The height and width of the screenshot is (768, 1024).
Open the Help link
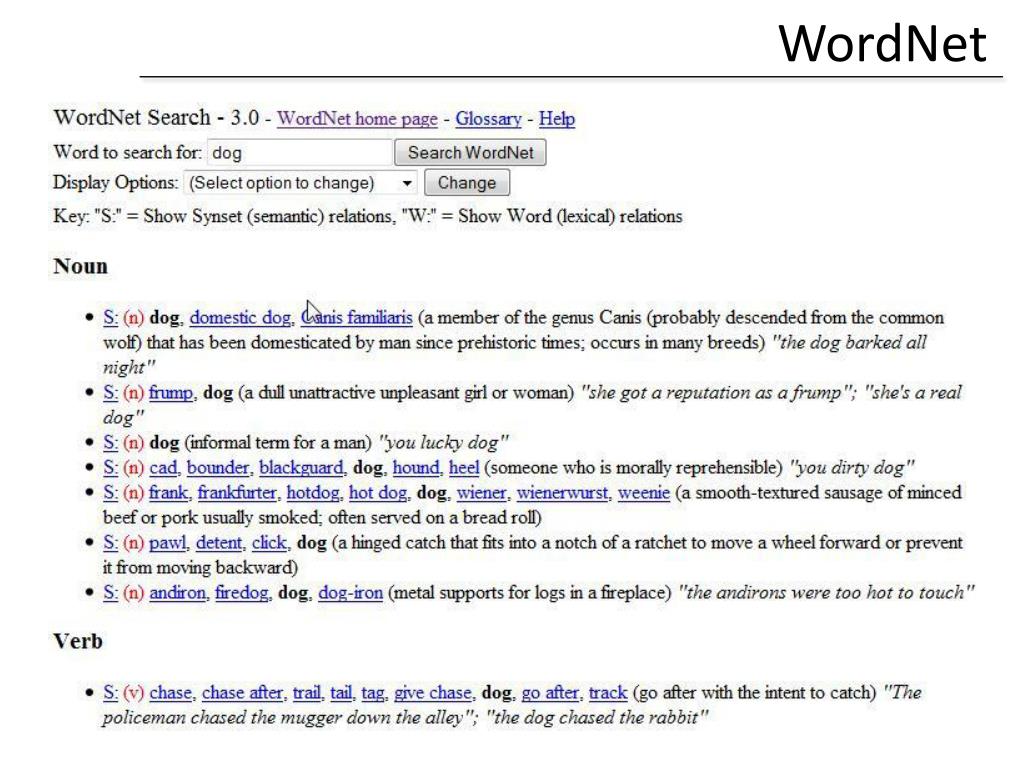click(x=557, y=119)
